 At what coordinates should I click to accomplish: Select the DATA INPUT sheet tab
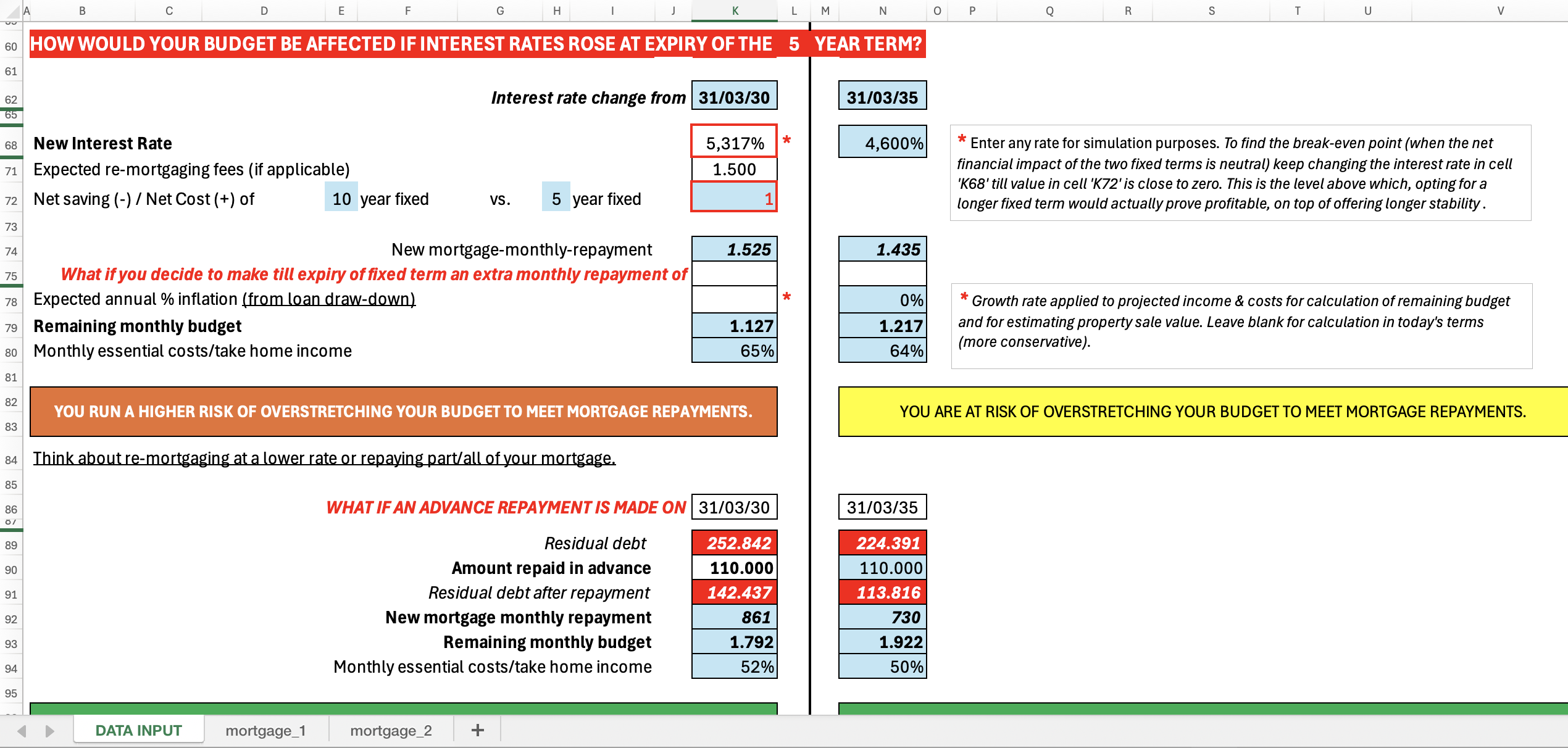139,730
